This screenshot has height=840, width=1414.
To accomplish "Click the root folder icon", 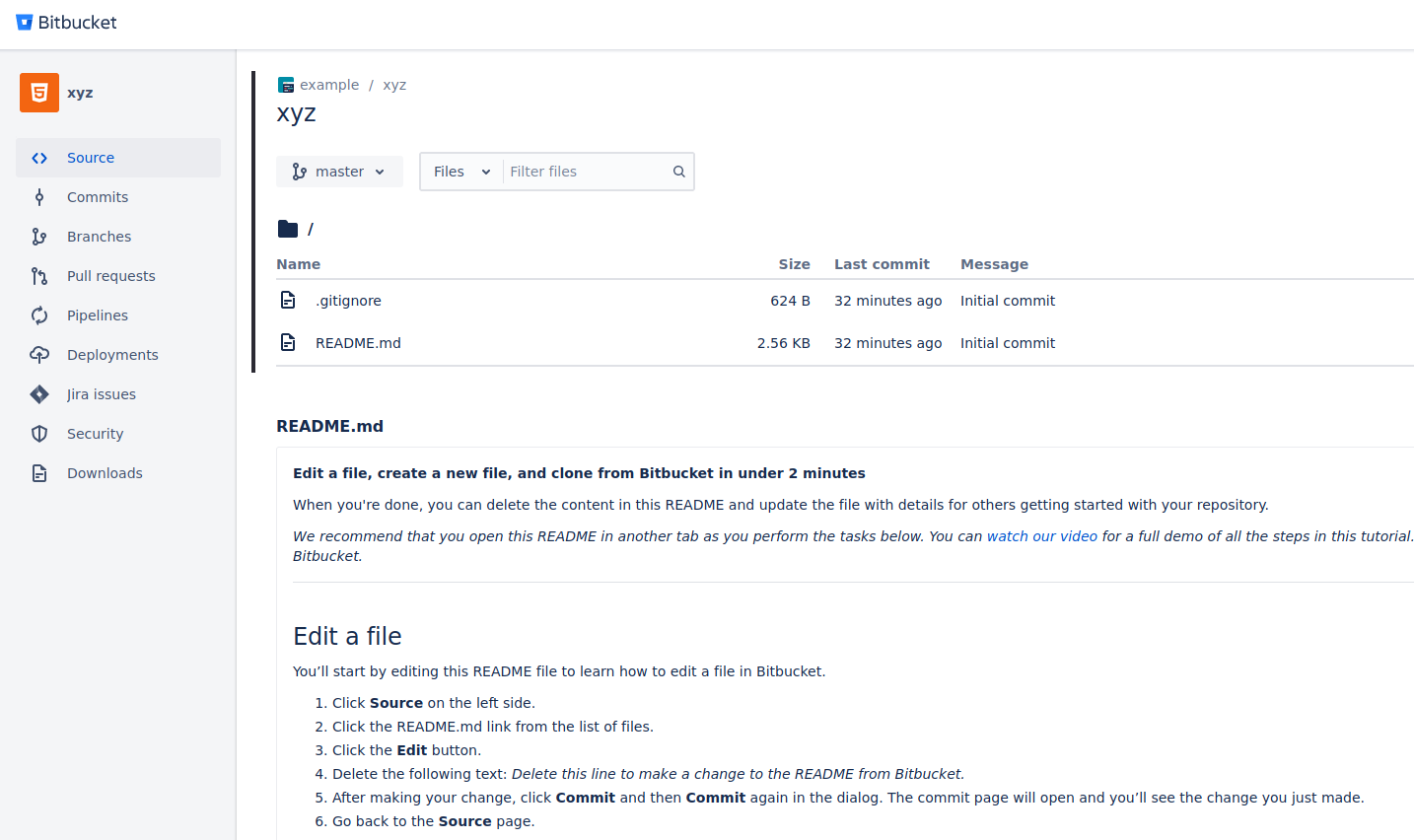I will tap(288, 229).
